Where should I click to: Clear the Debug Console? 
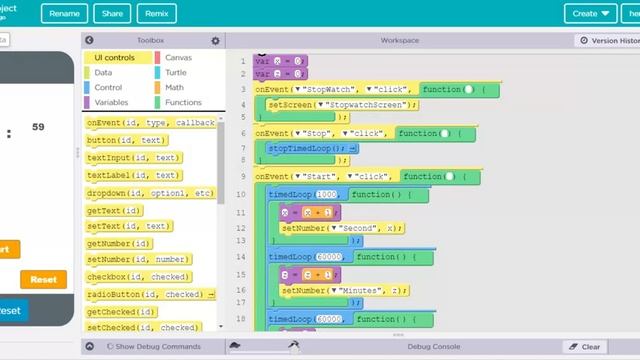pos(585,347)
